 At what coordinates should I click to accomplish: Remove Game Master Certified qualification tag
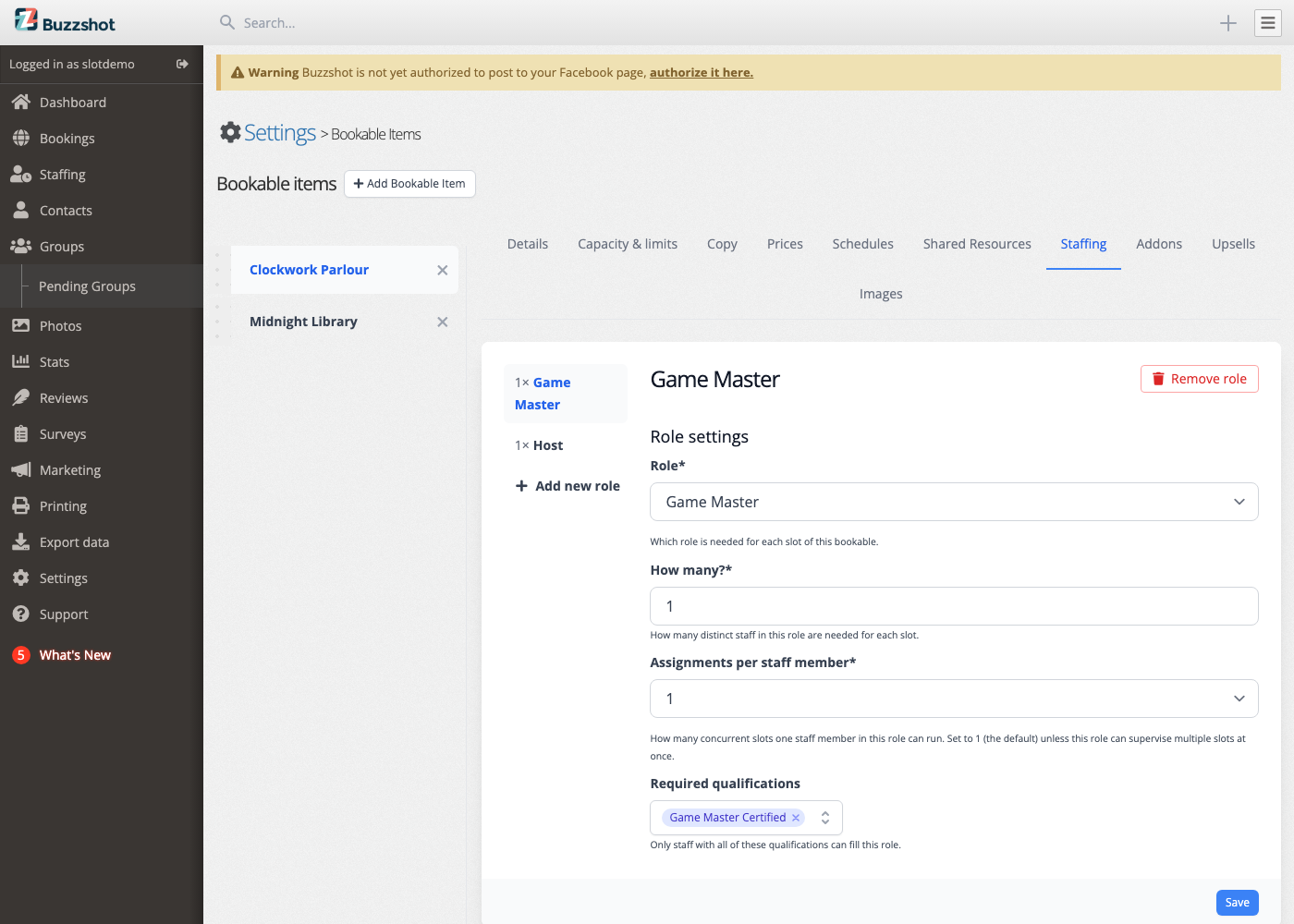(796, 818)
